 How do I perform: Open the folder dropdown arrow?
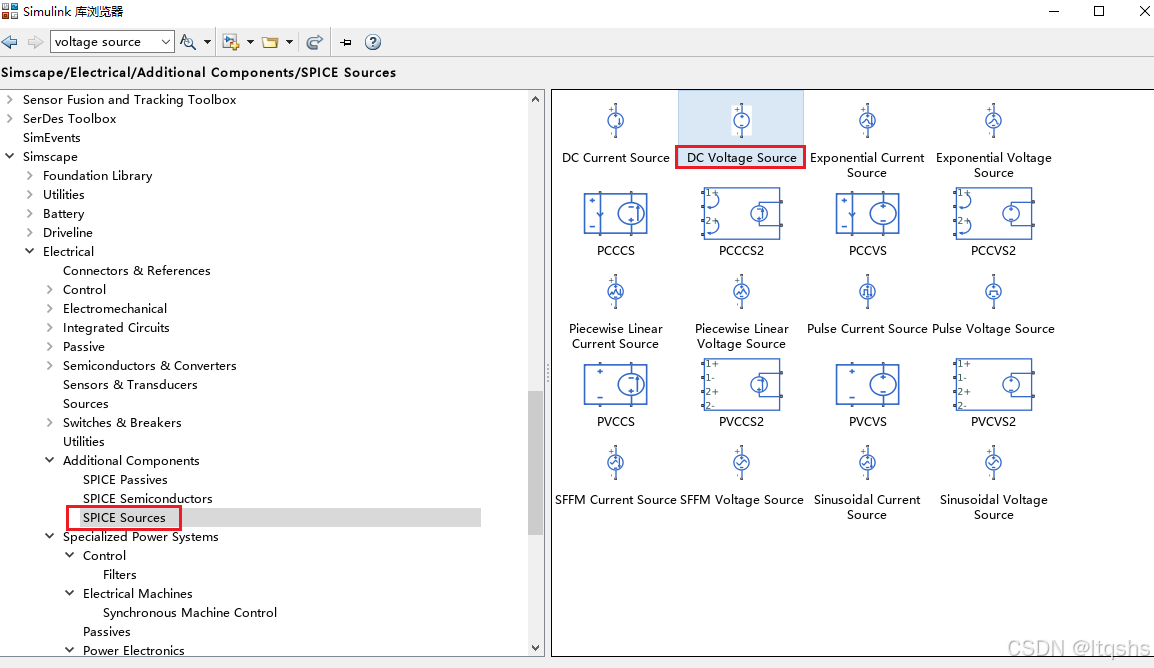289,42
